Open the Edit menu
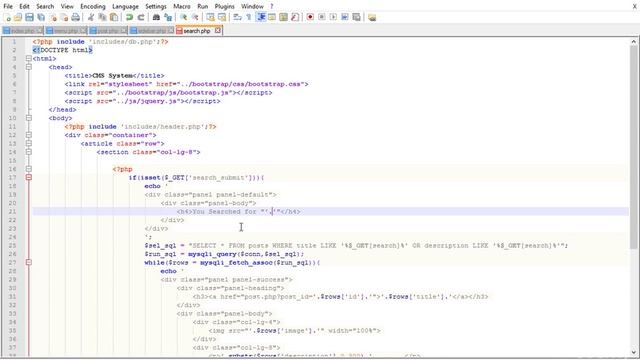This screenshot has width=640, height=360. click(x=24, y=6)
